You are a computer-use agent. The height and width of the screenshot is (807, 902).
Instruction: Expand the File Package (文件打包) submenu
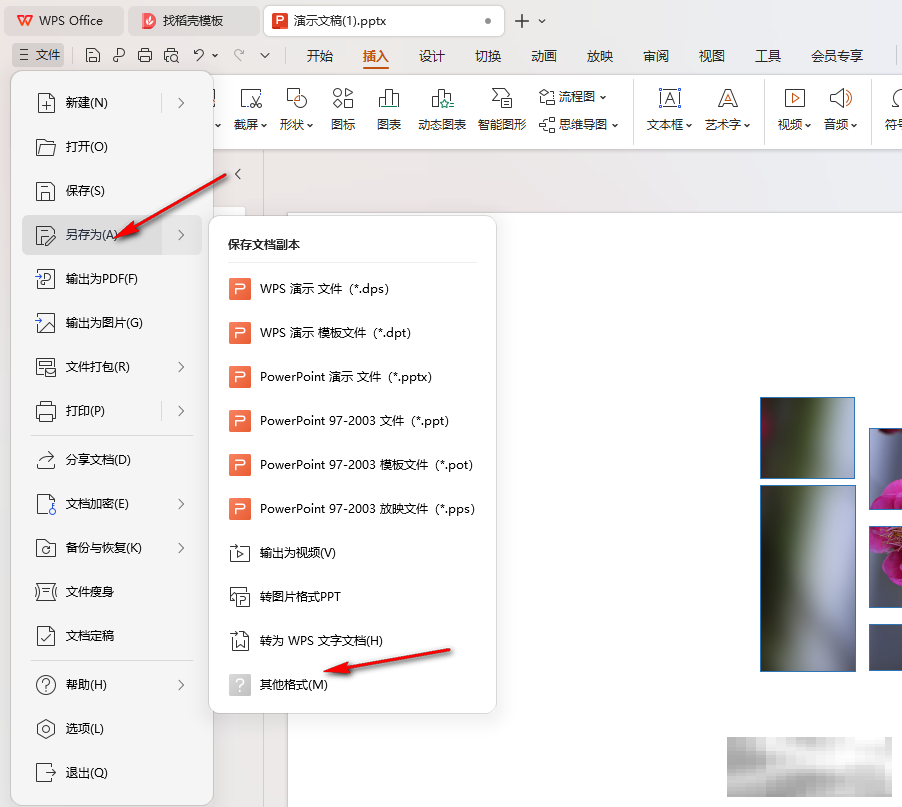181,367
